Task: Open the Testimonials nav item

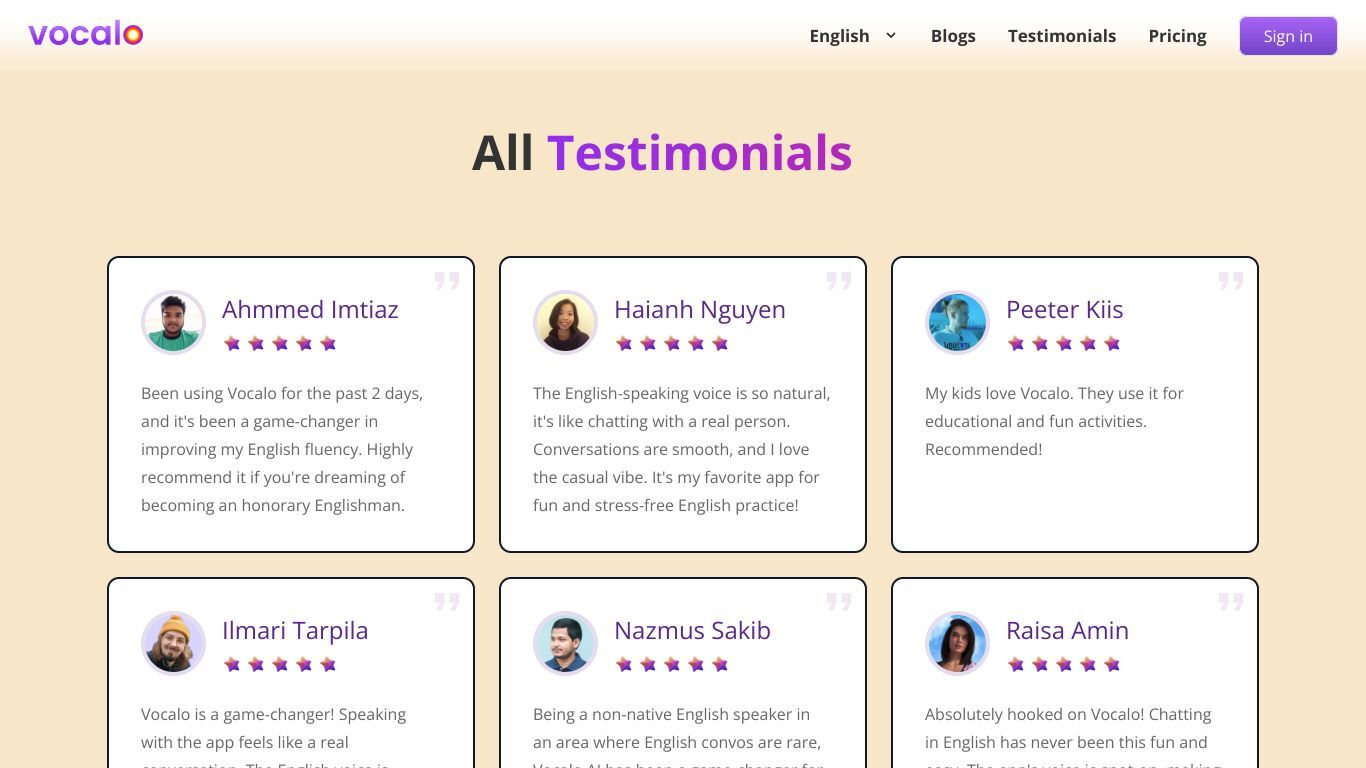Action: click(1062, 36)
